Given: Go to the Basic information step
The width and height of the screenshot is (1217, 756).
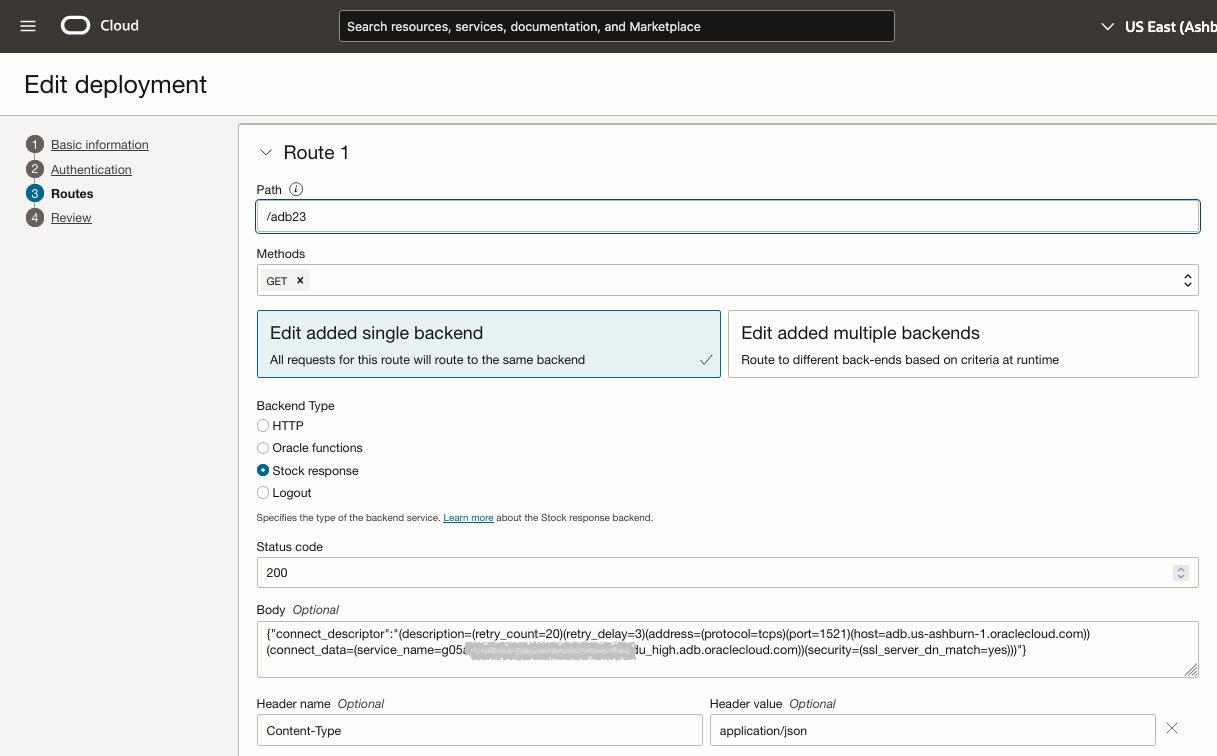Looking at the screenshot, I should [99, 145].
